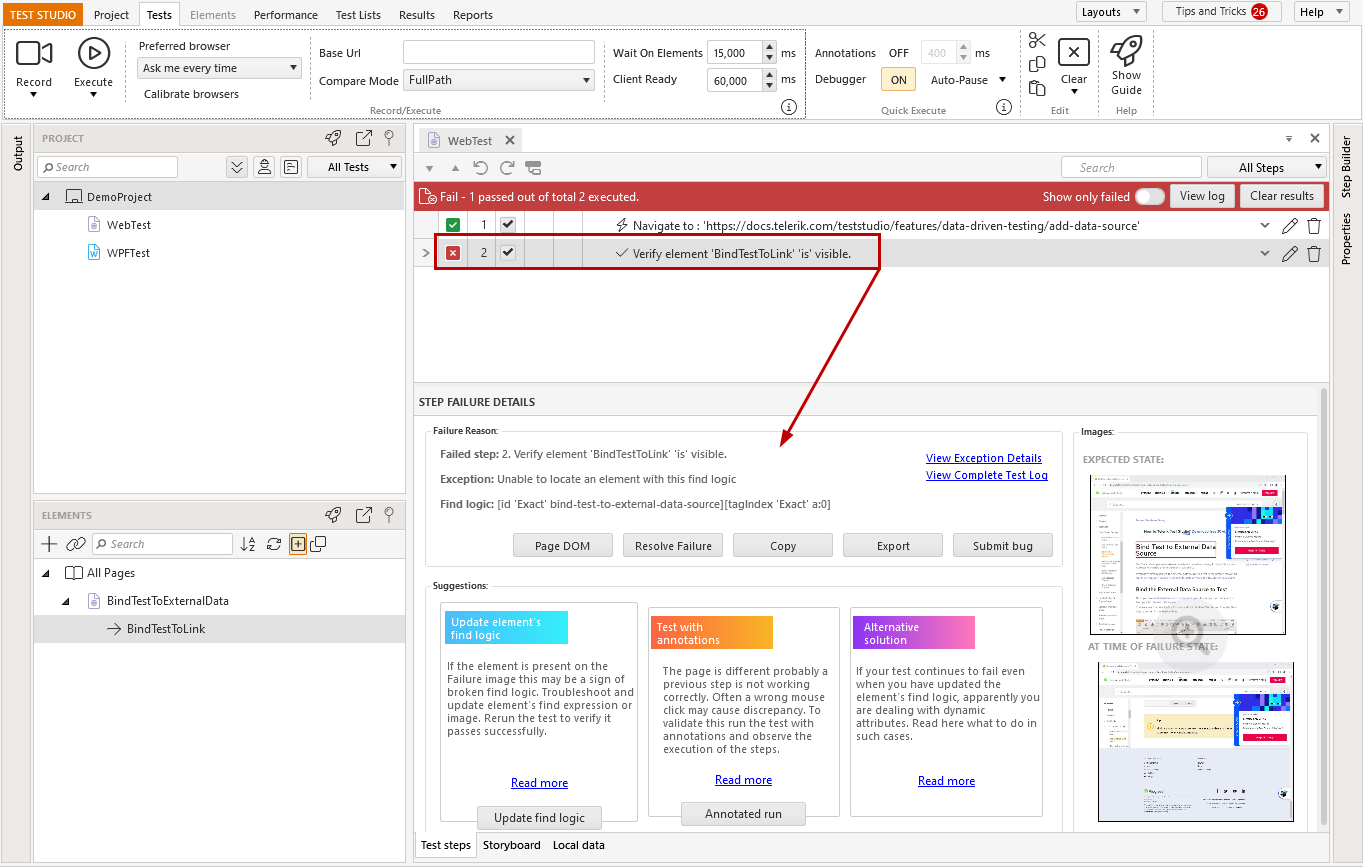Image resolution: width=1363 pixels, height=867 pixels.
Task: Open the Compare Mode FullPath dropdown
Action: pyautogui.click(x=499, y=80)
